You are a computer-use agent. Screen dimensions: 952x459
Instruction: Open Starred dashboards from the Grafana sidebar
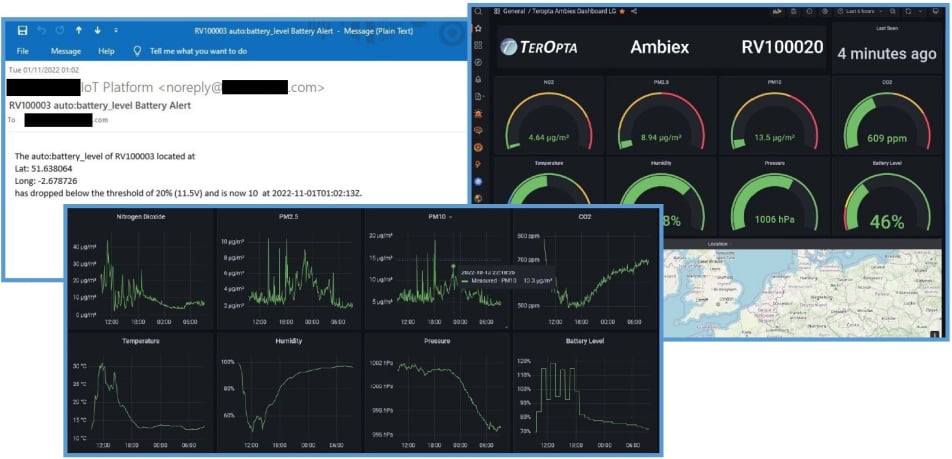click(x=478, y=29)
